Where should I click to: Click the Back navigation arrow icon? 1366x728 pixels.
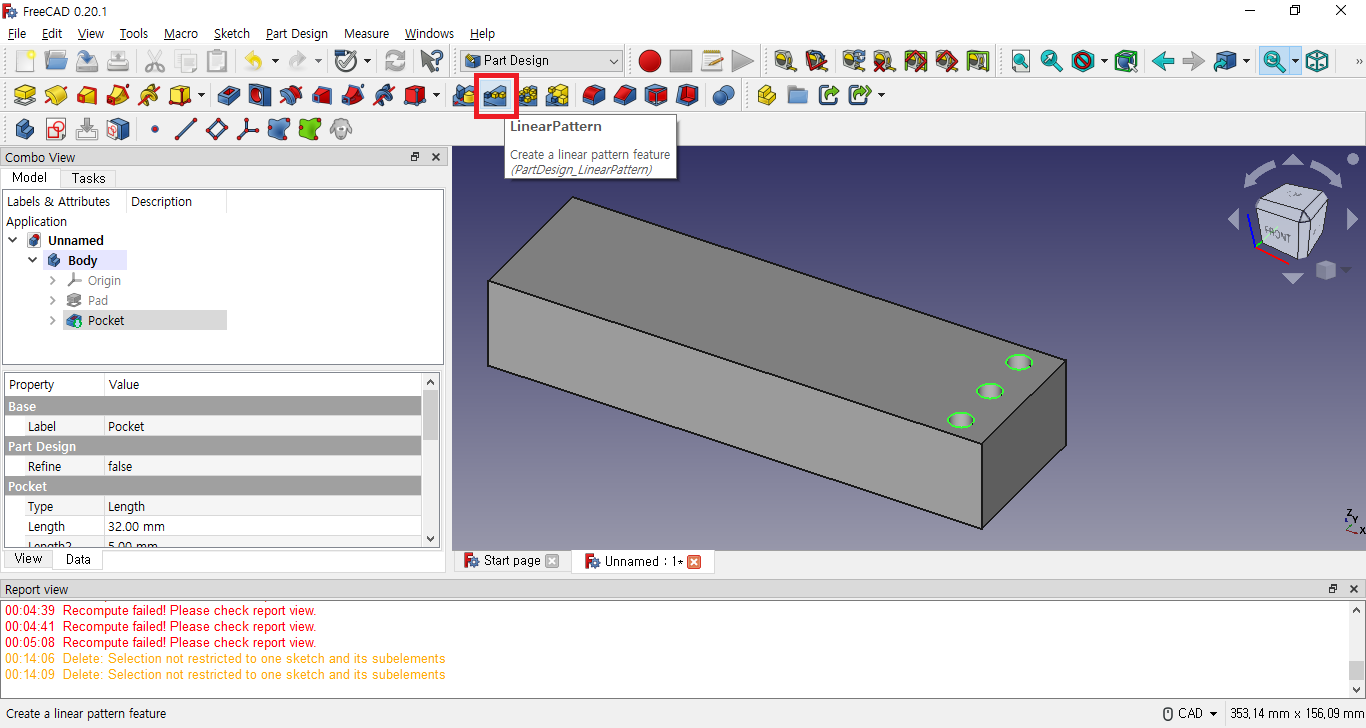pos(1162,61)
